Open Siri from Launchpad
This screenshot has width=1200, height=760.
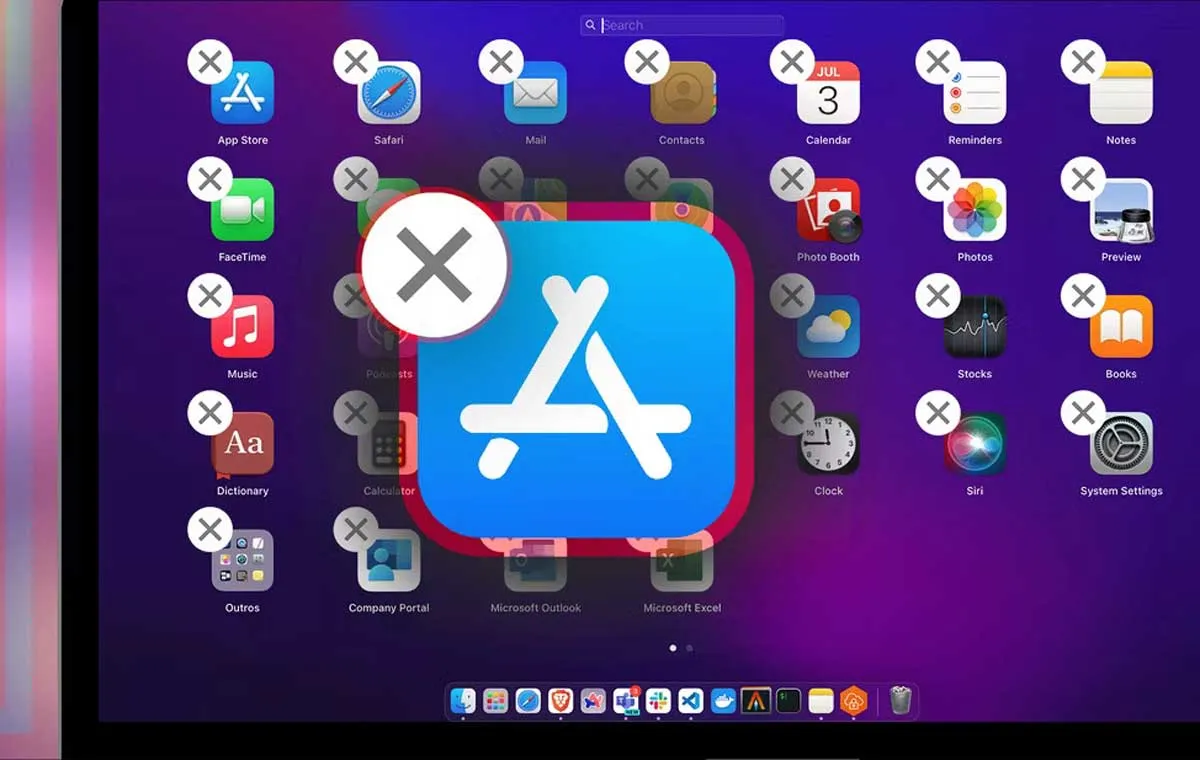974,444
